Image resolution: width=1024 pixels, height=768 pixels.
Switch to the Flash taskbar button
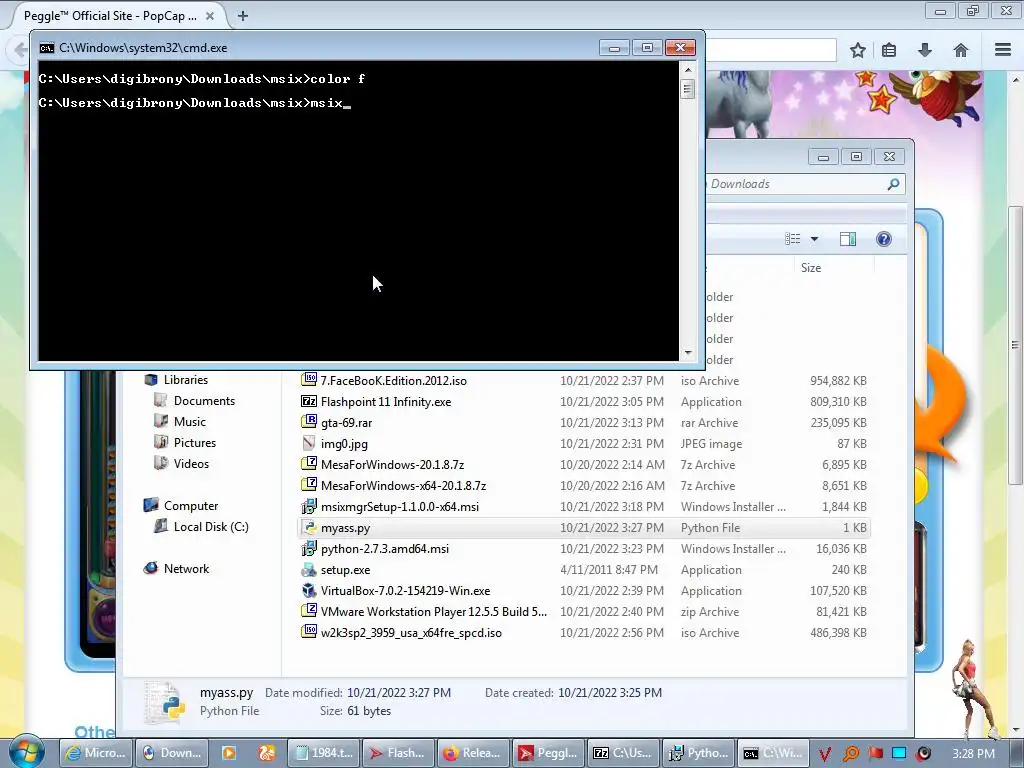398,753
